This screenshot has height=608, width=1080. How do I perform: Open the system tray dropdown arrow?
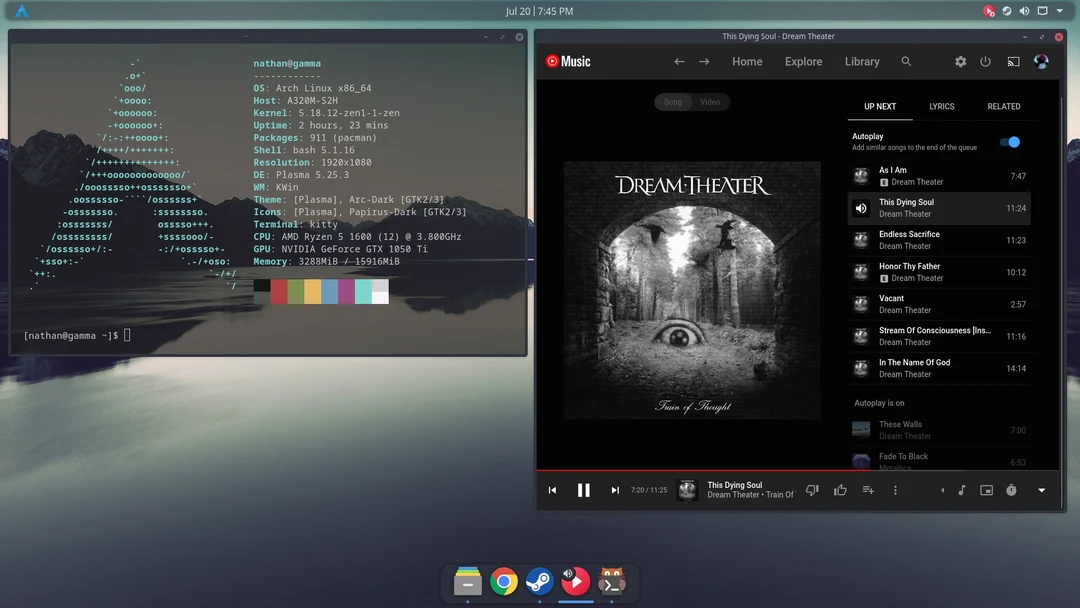coord(1059,10)
